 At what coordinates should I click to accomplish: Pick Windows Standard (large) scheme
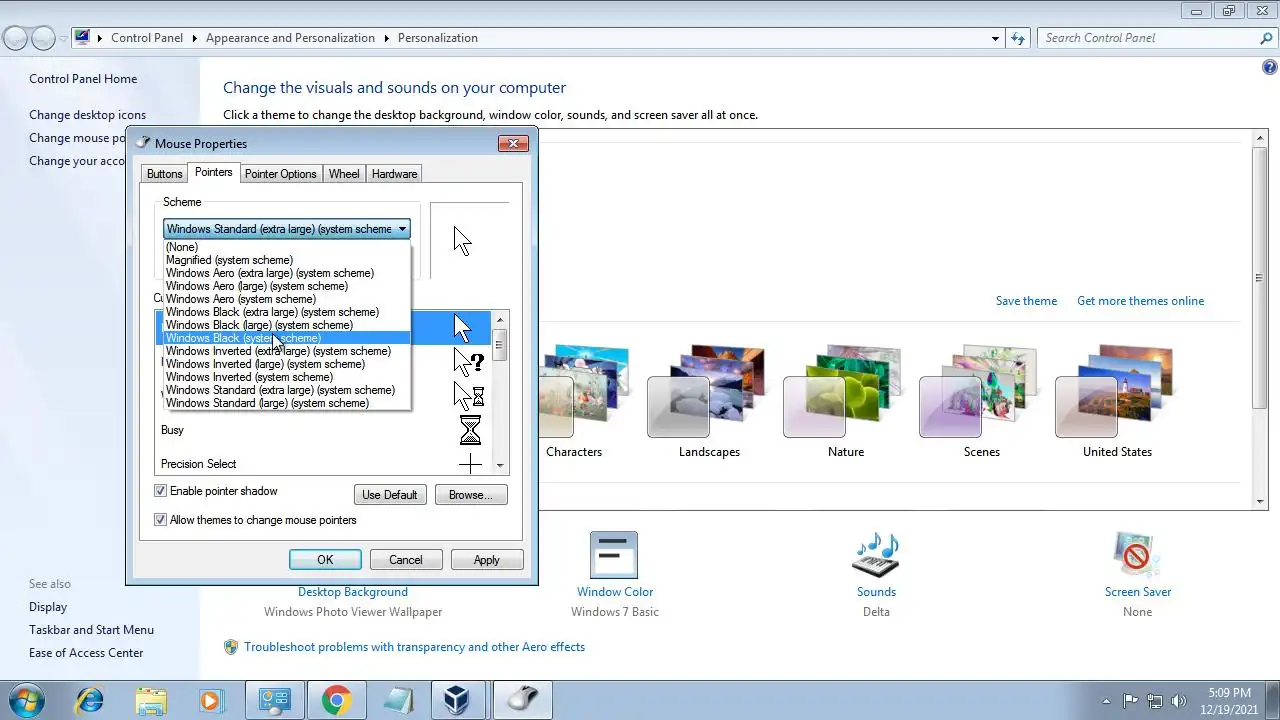287,403
